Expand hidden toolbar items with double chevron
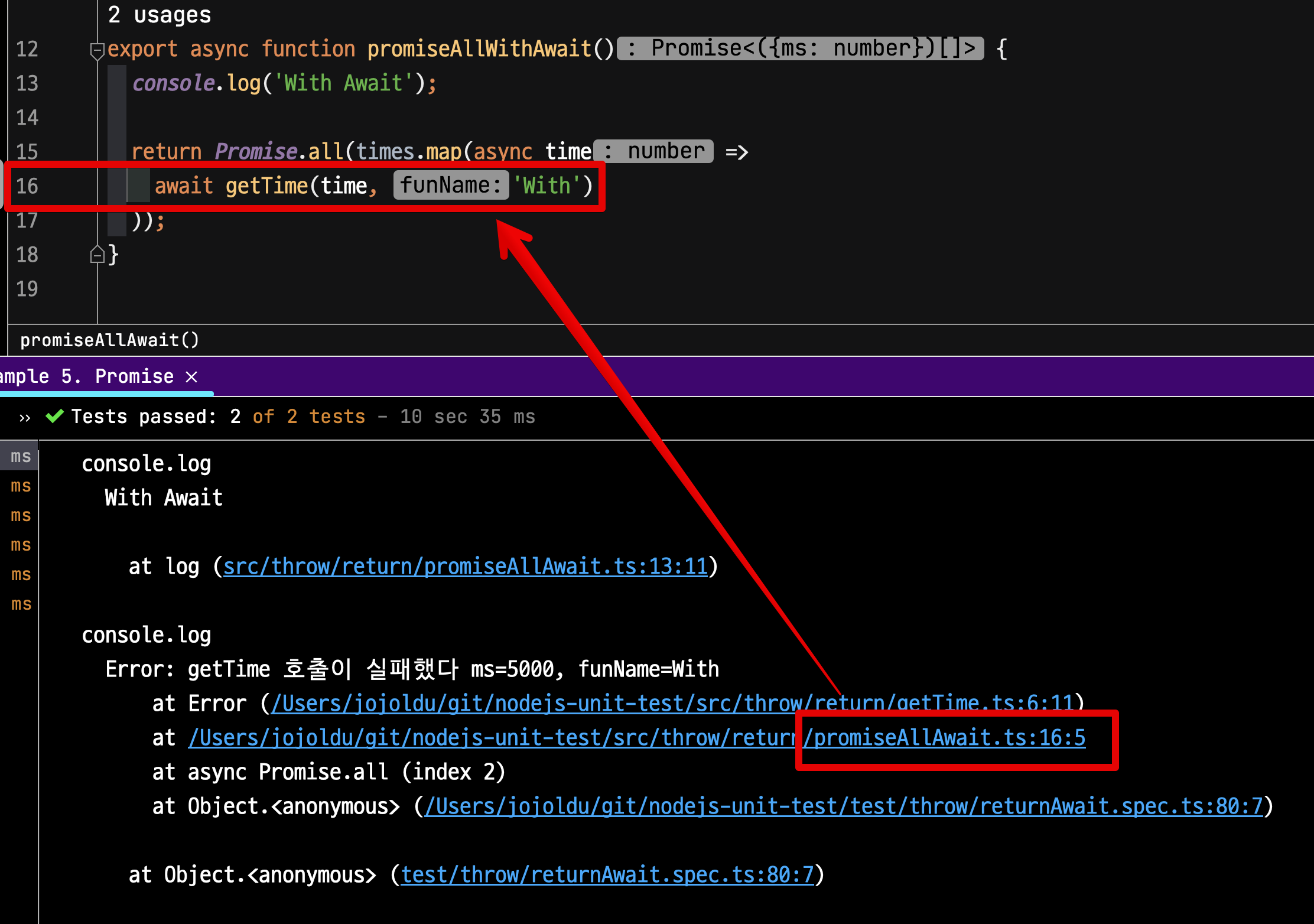This screenshot has width=1314, height=924. [x=25, y=418]
